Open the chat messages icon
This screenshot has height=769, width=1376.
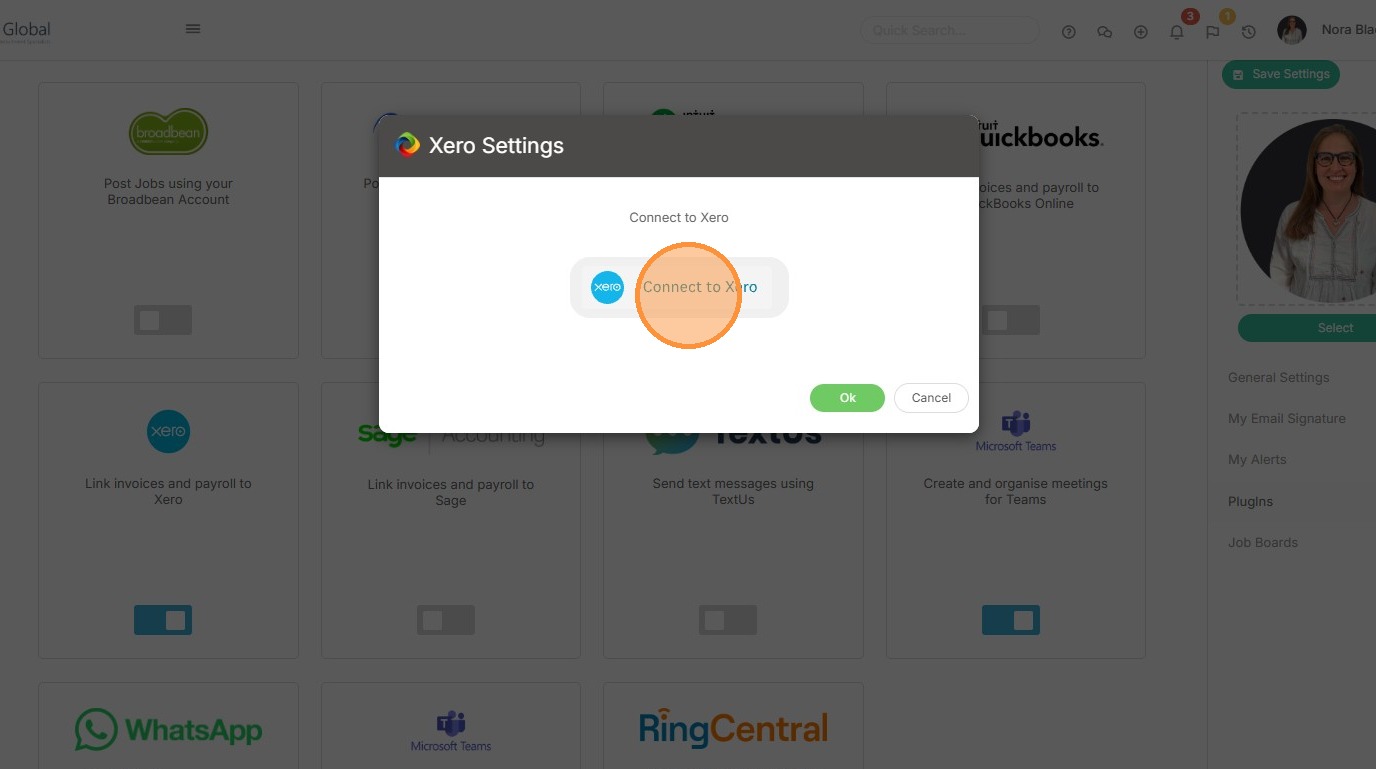point(1105,32)
